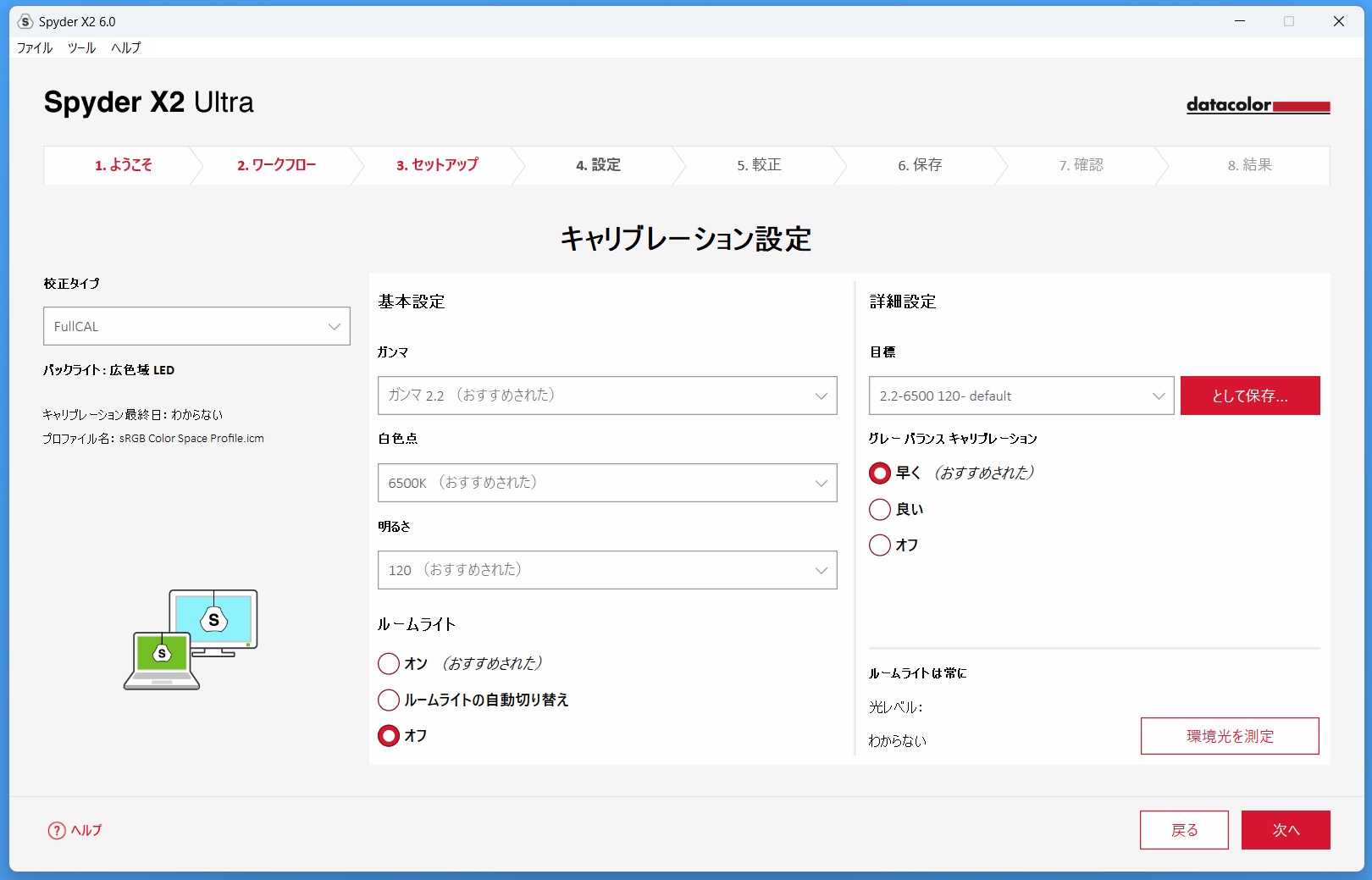
Task: Click the として保存... button
Action: (x=1250, y=396)
